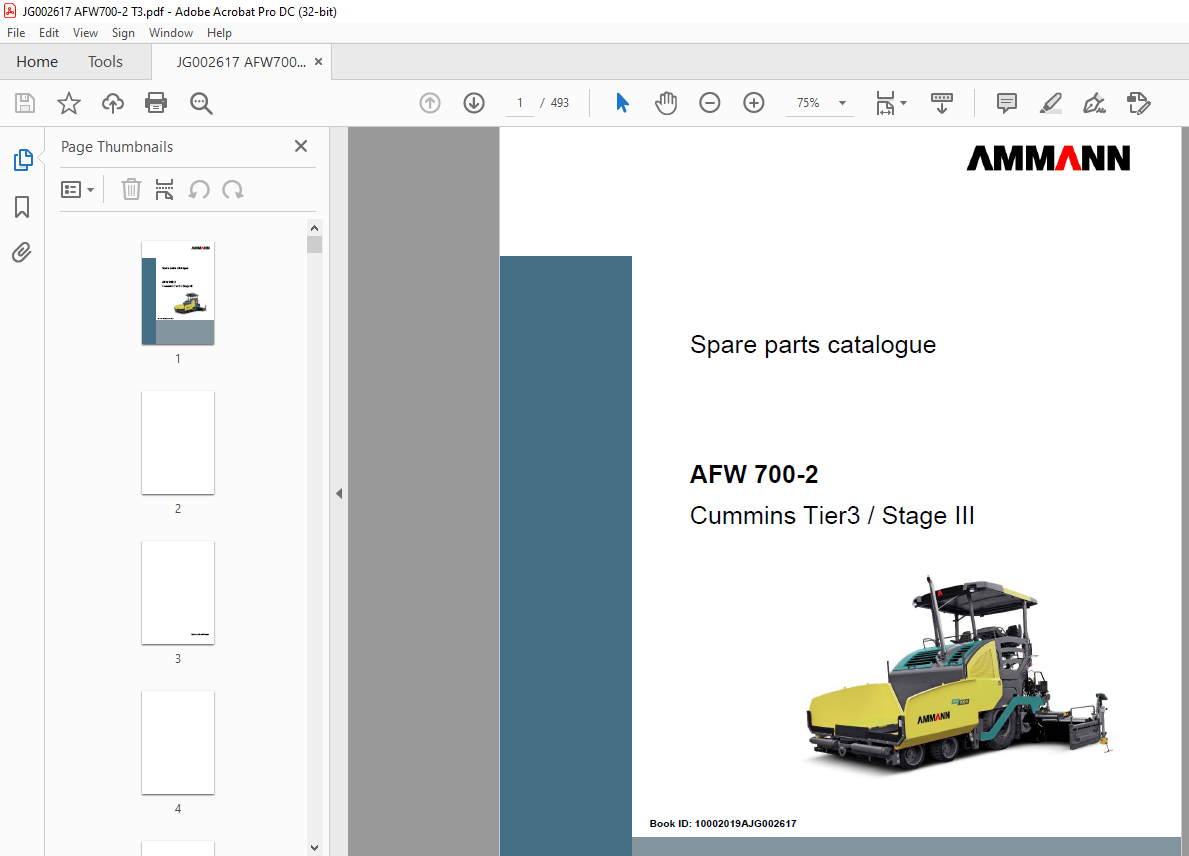Open the File menu

16,33
